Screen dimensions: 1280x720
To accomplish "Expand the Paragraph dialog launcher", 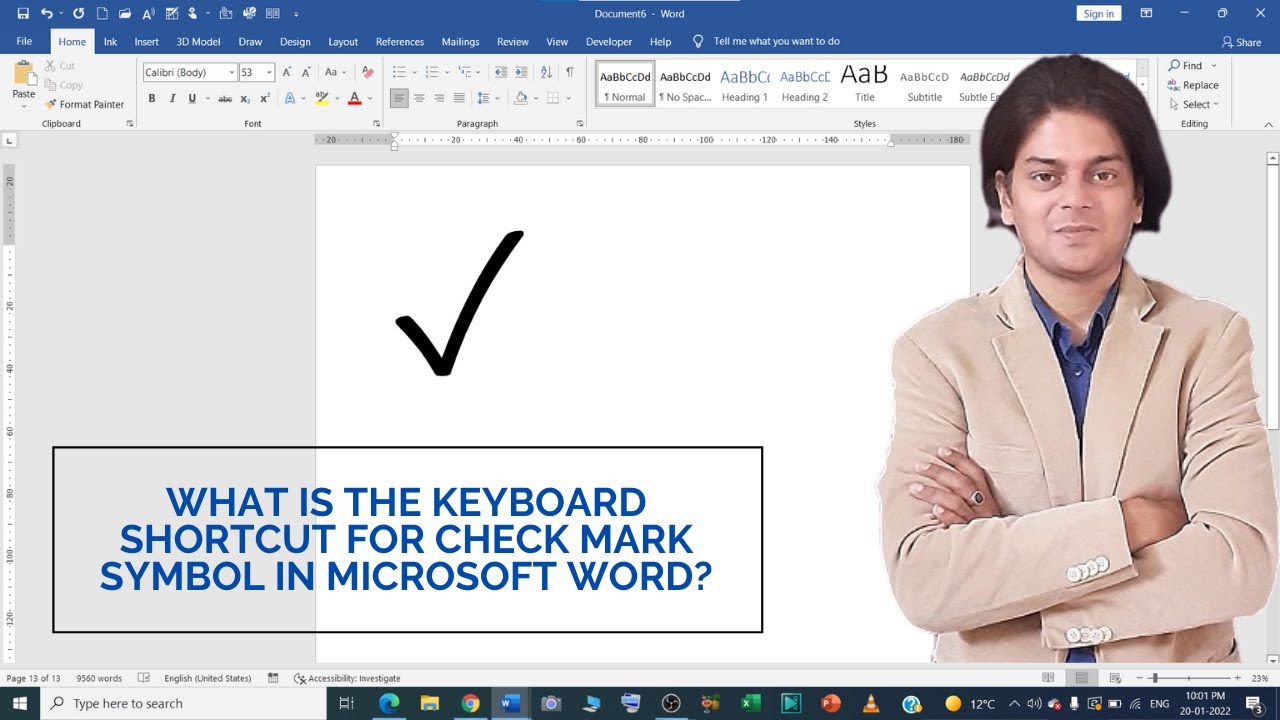I will pyautogui.click(x=580, y=124).
